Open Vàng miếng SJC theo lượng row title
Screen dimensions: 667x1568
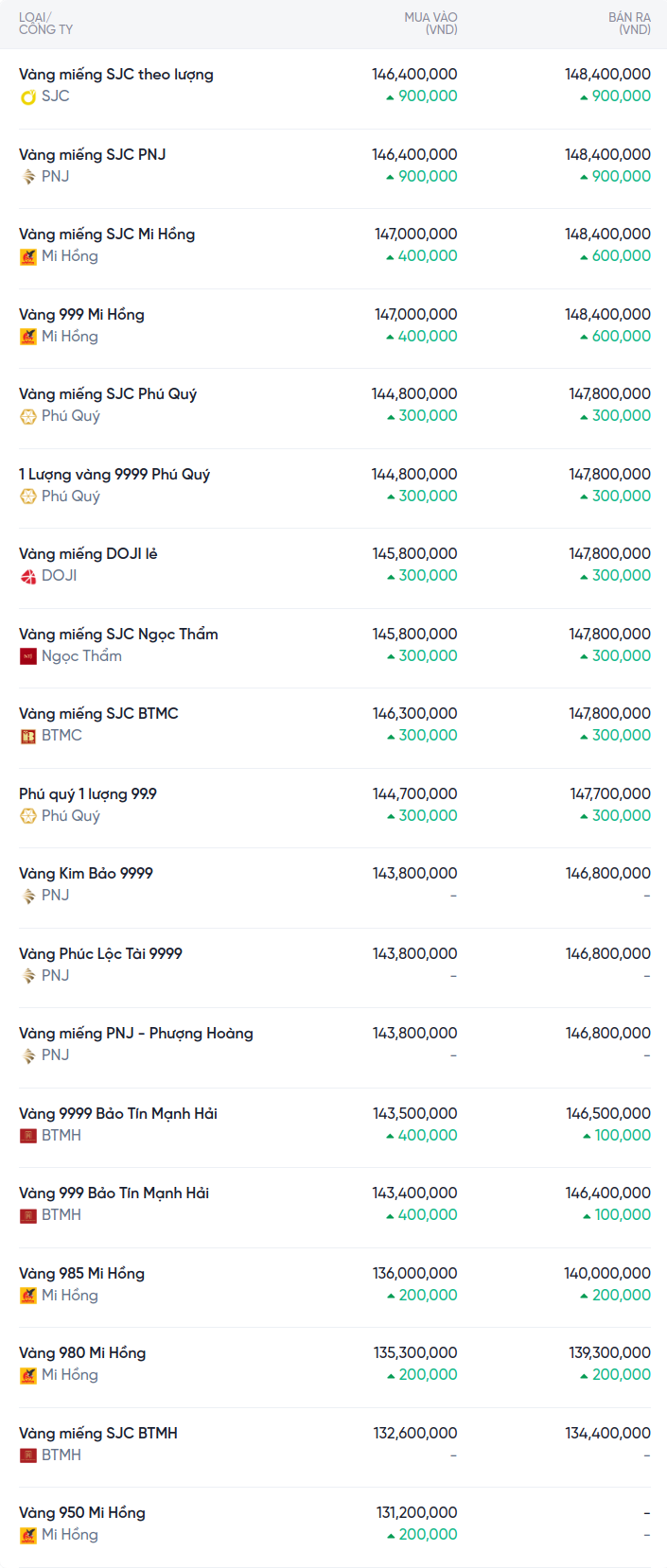115,75
